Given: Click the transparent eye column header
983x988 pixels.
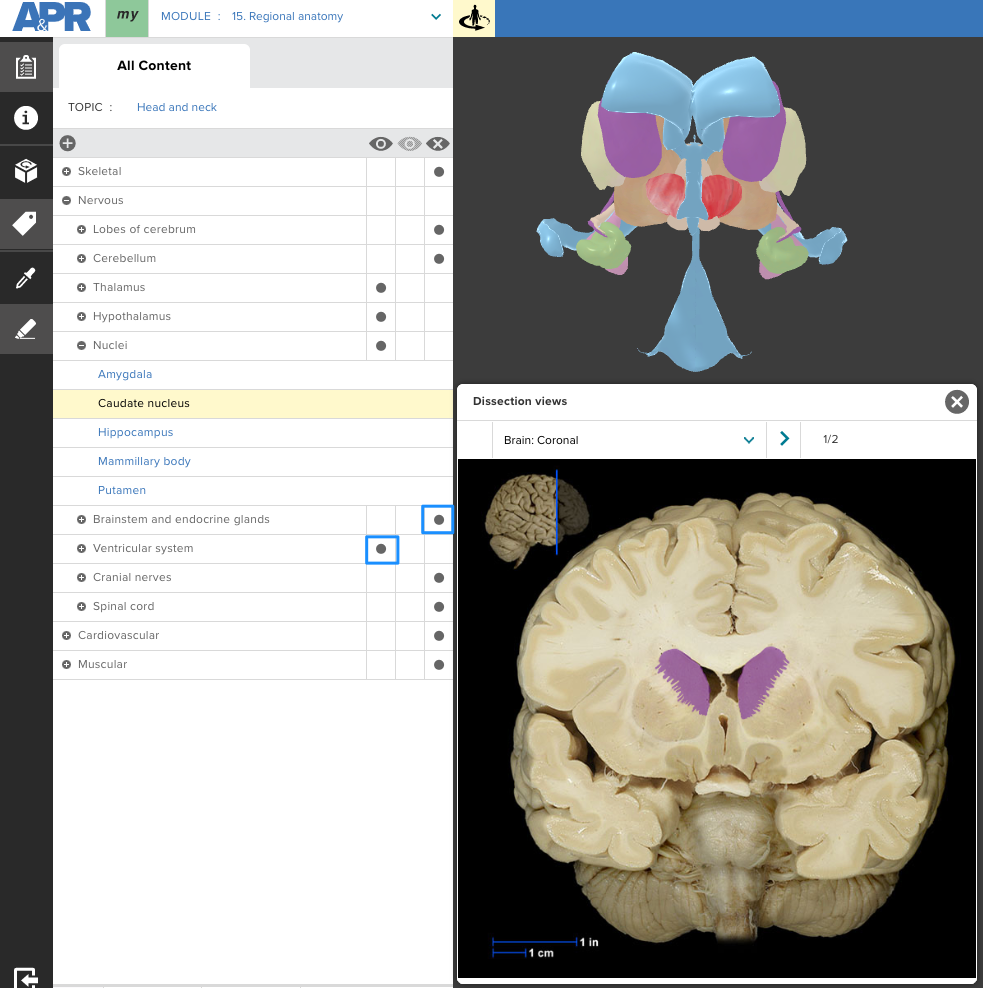Looking at the screenshot, I should tap(410, 144).
